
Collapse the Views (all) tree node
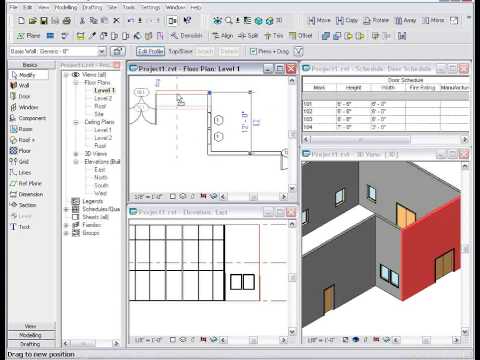click(x=66, y=75)
